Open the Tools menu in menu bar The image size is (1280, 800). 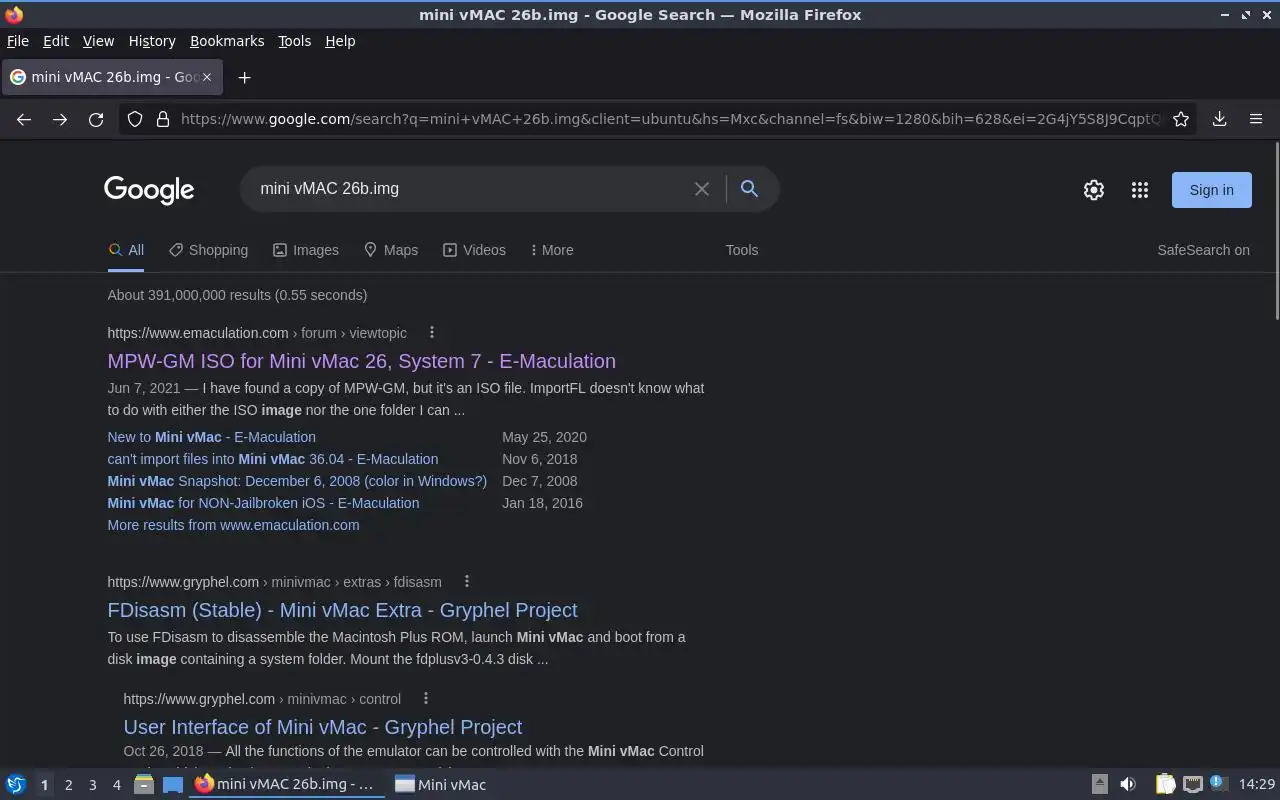coord(294,41)
